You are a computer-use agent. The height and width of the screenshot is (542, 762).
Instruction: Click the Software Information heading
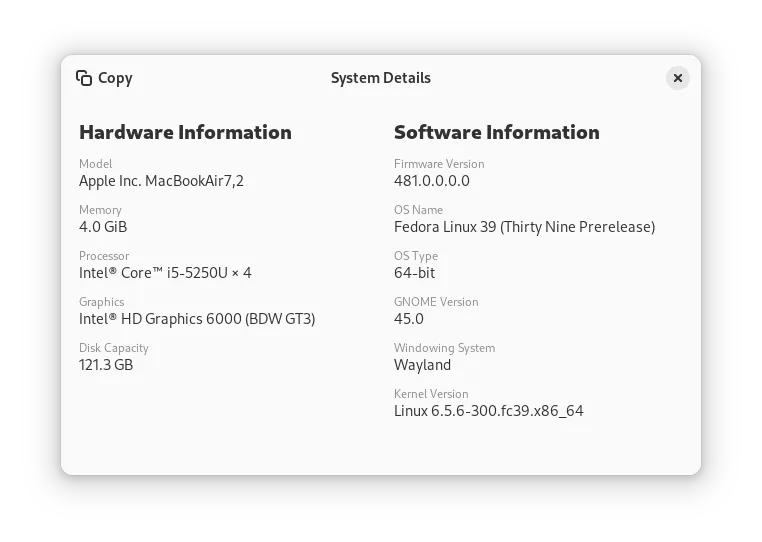click(496, 132)
